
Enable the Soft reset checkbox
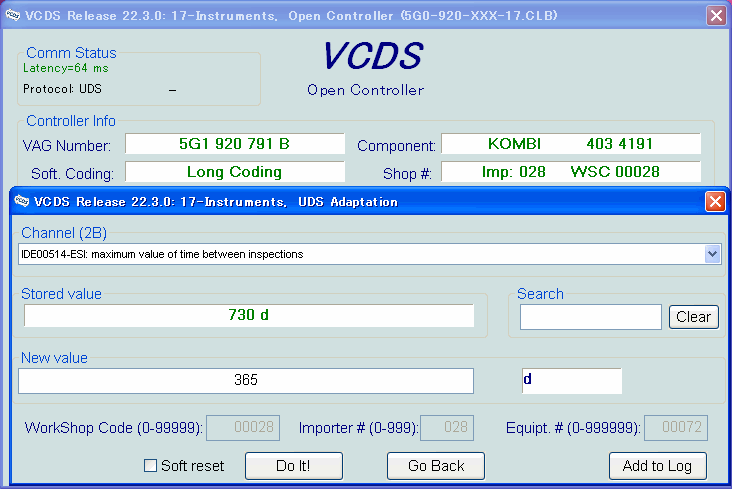coord(150,466)
